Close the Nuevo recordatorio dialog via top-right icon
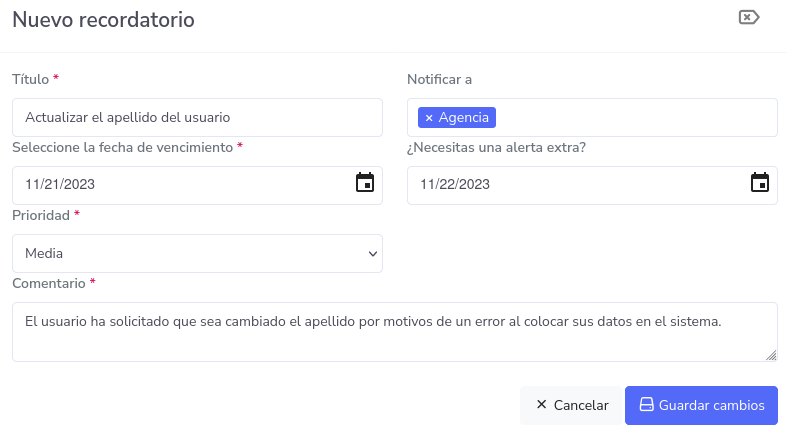Screen dimensions: 787x431 pos(748,17)
